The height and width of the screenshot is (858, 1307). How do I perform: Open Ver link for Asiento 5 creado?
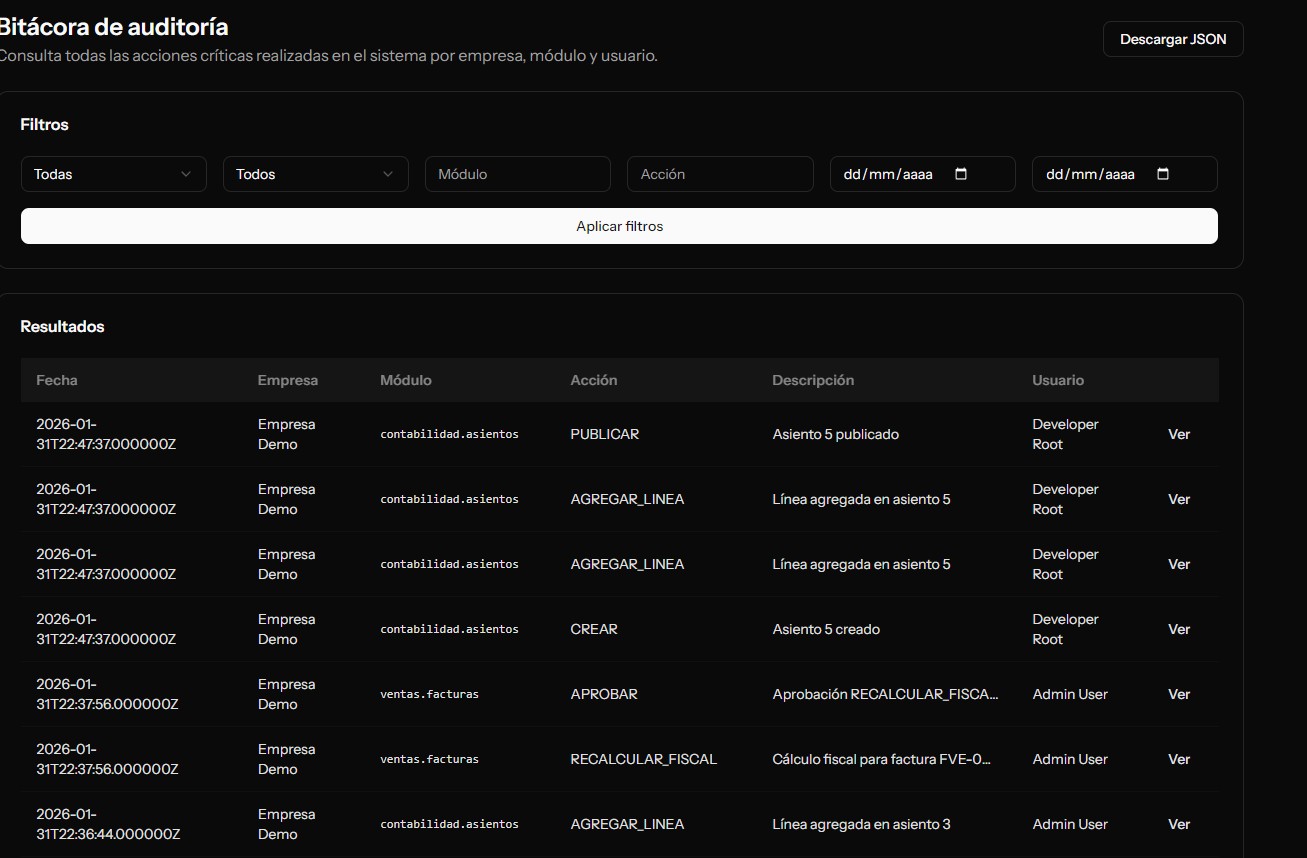point(1178,629)
